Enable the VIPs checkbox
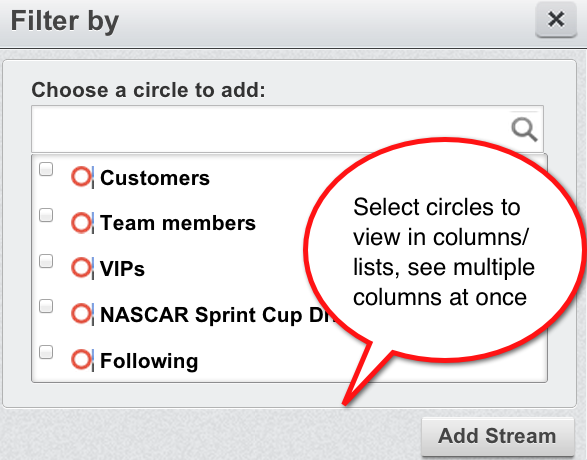The height and width of the screenshot is (460, 587). [46, 261]
